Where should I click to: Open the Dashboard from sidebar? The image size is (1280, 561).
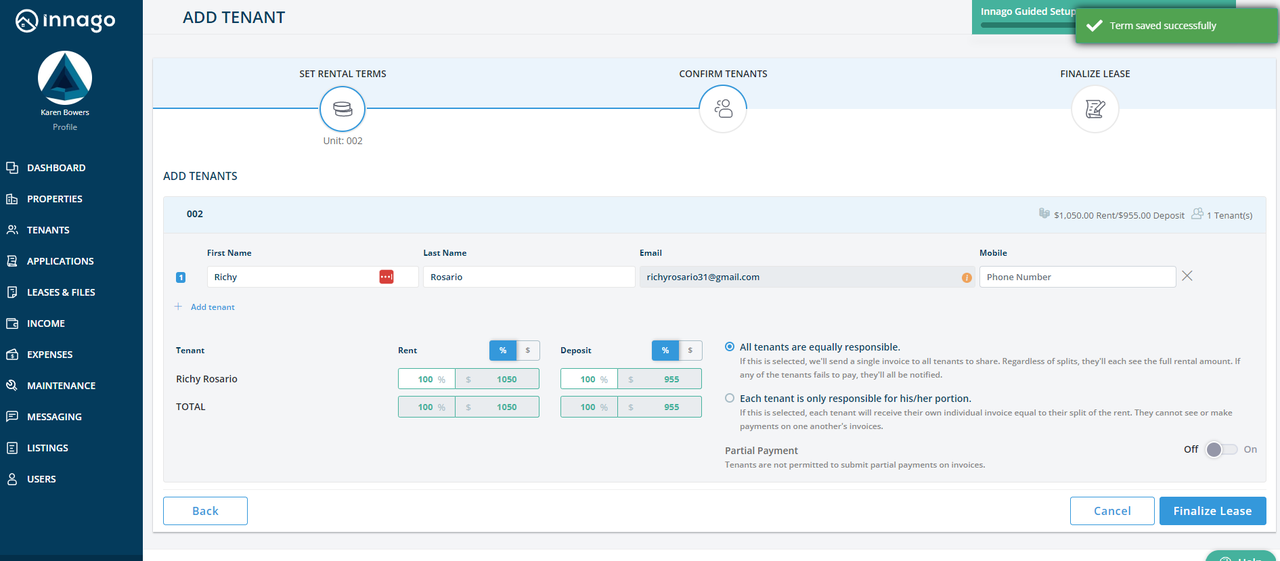coord(56,168)
